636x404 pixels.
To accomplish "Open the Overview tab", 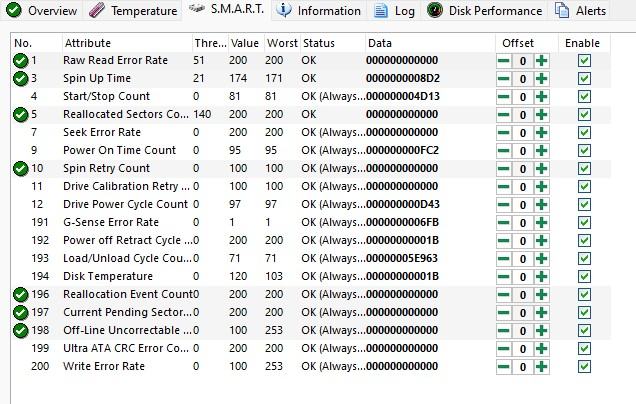I will click(42, 11).
